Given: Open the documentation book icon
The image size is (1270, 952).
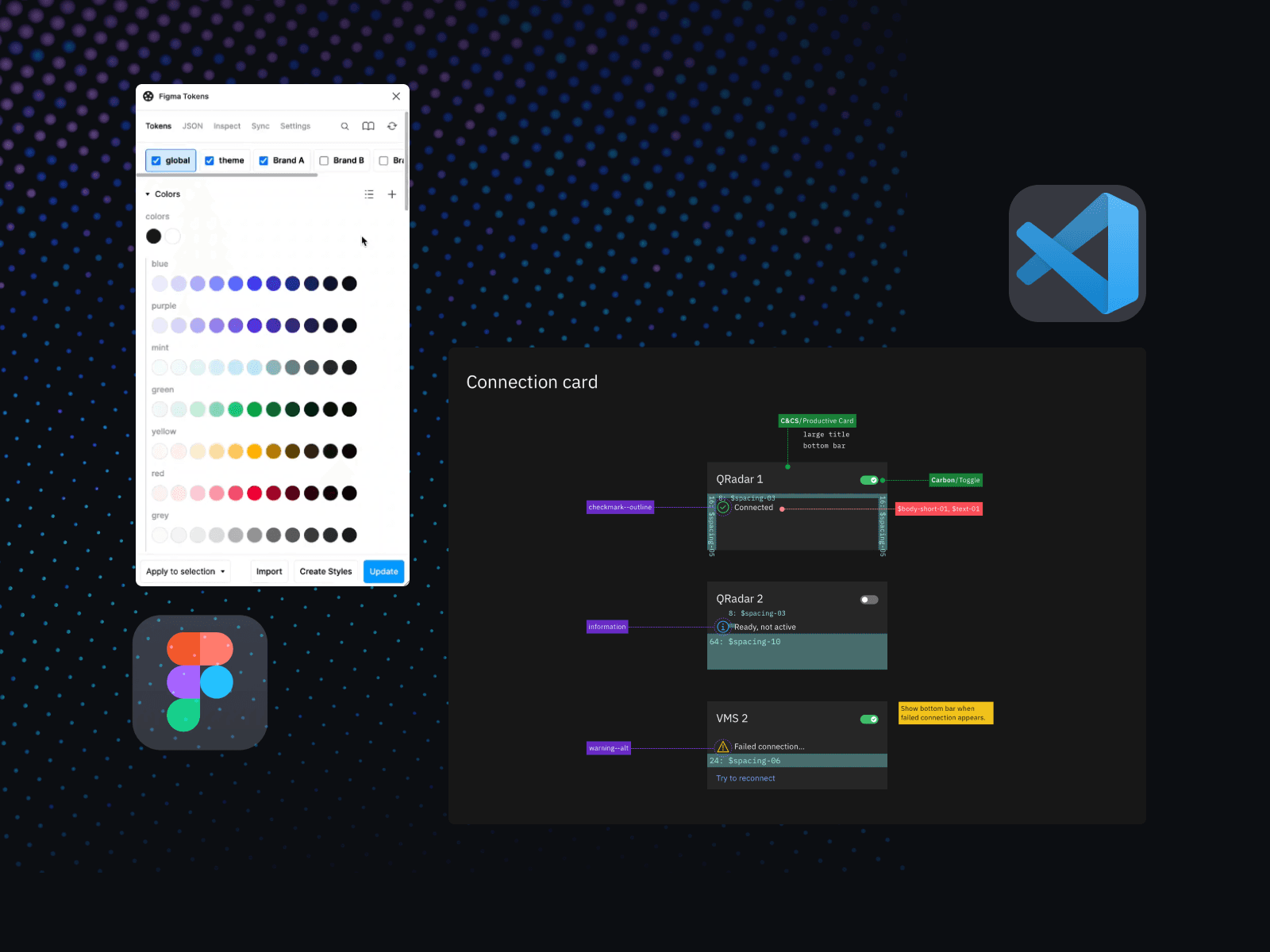Looking at the screenshot, I should [368, 126].
